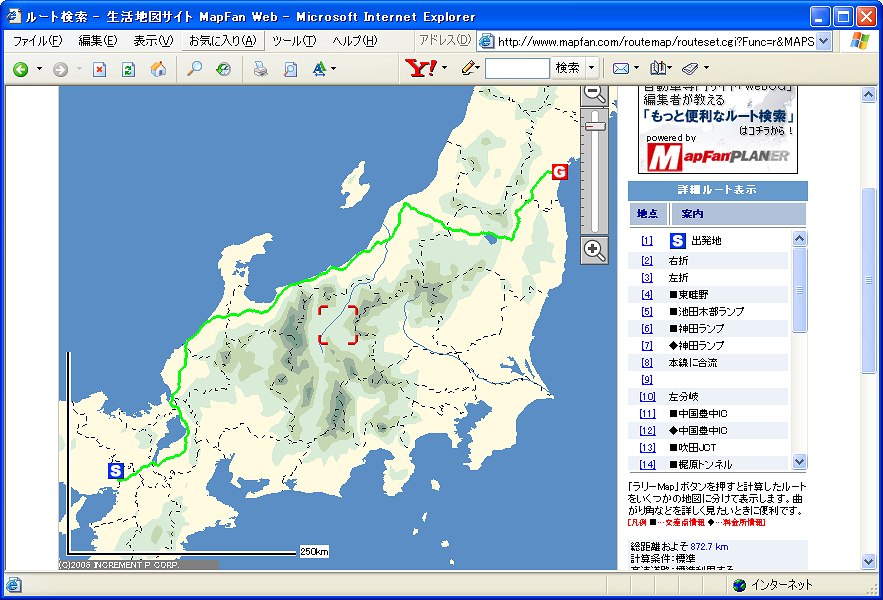Open the 編集(E) menu
Image resolution: width=883 pixels, height=600 pixels.
97,41
